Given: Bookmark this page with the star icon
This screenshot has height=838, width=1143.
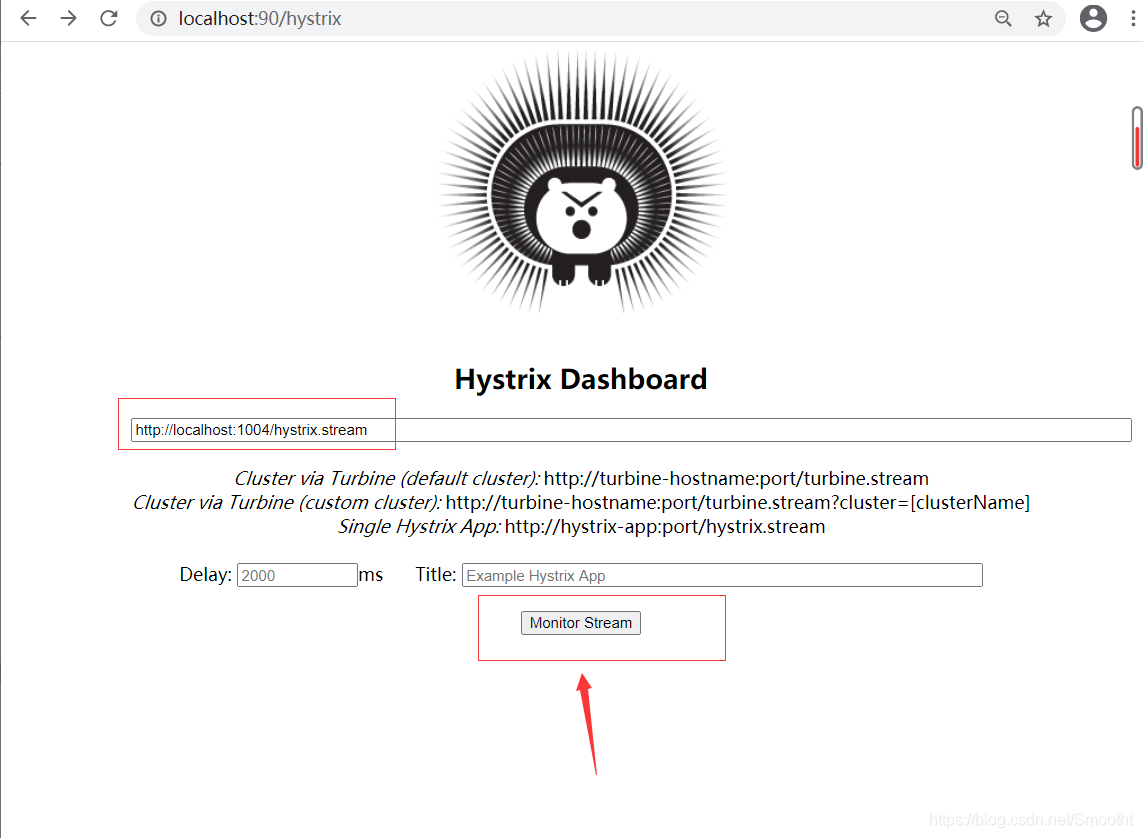Looking at the screenshot, I should (x=1043, y=18).
